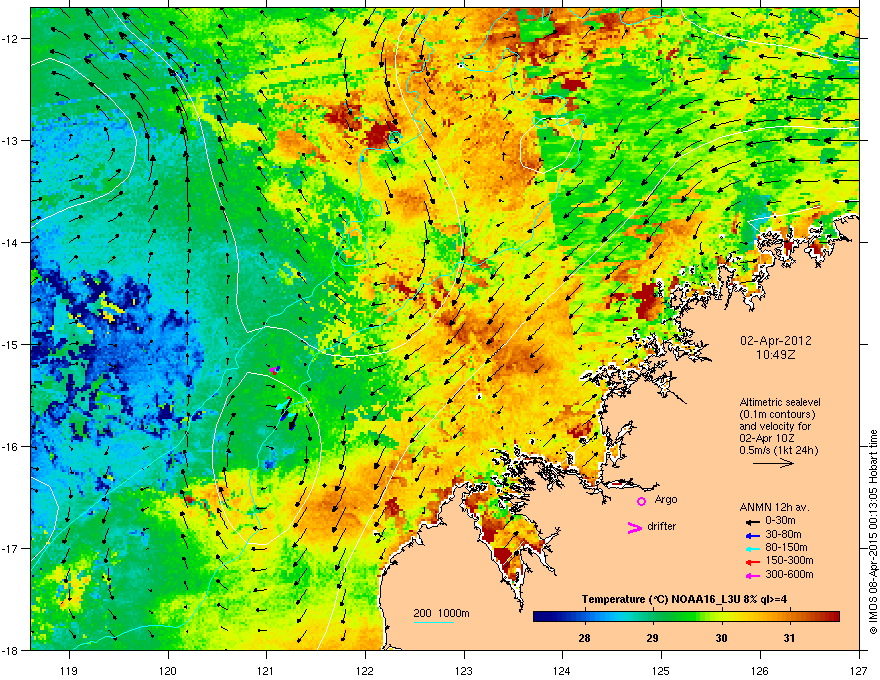Click the Temperature NOAA16_L3U title

point(684,599)
